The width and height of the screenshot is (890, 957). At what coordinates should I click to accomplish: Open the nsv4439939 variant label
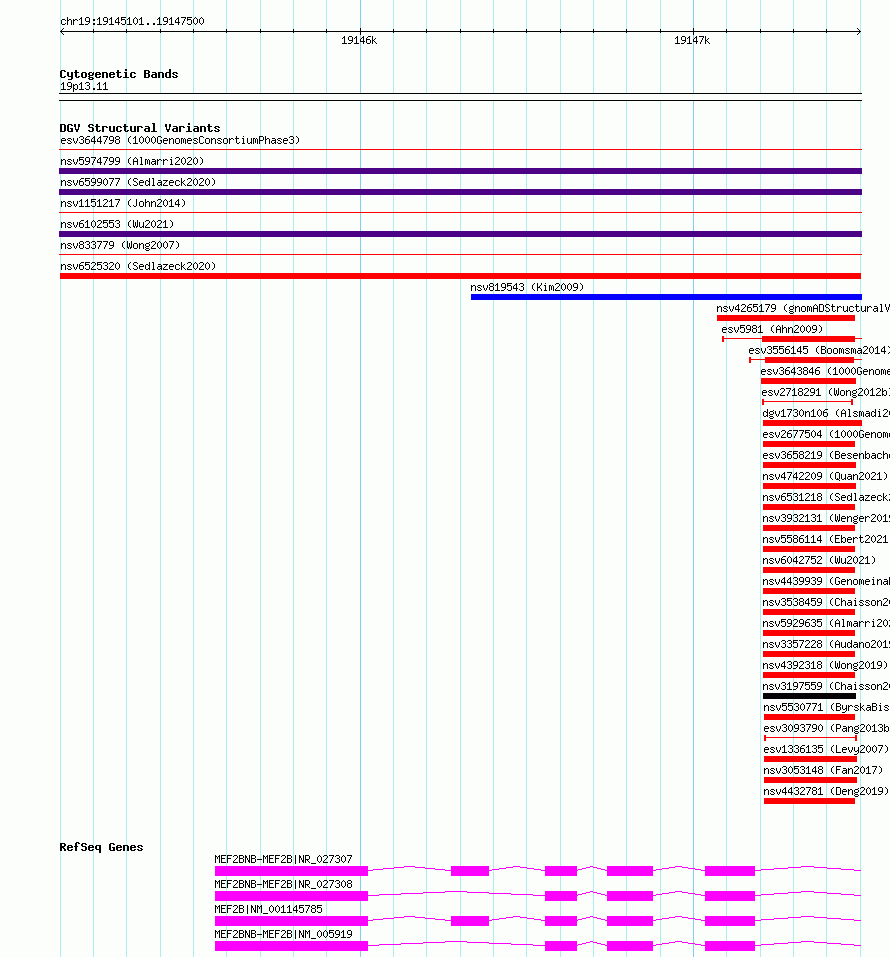point(826,581)
